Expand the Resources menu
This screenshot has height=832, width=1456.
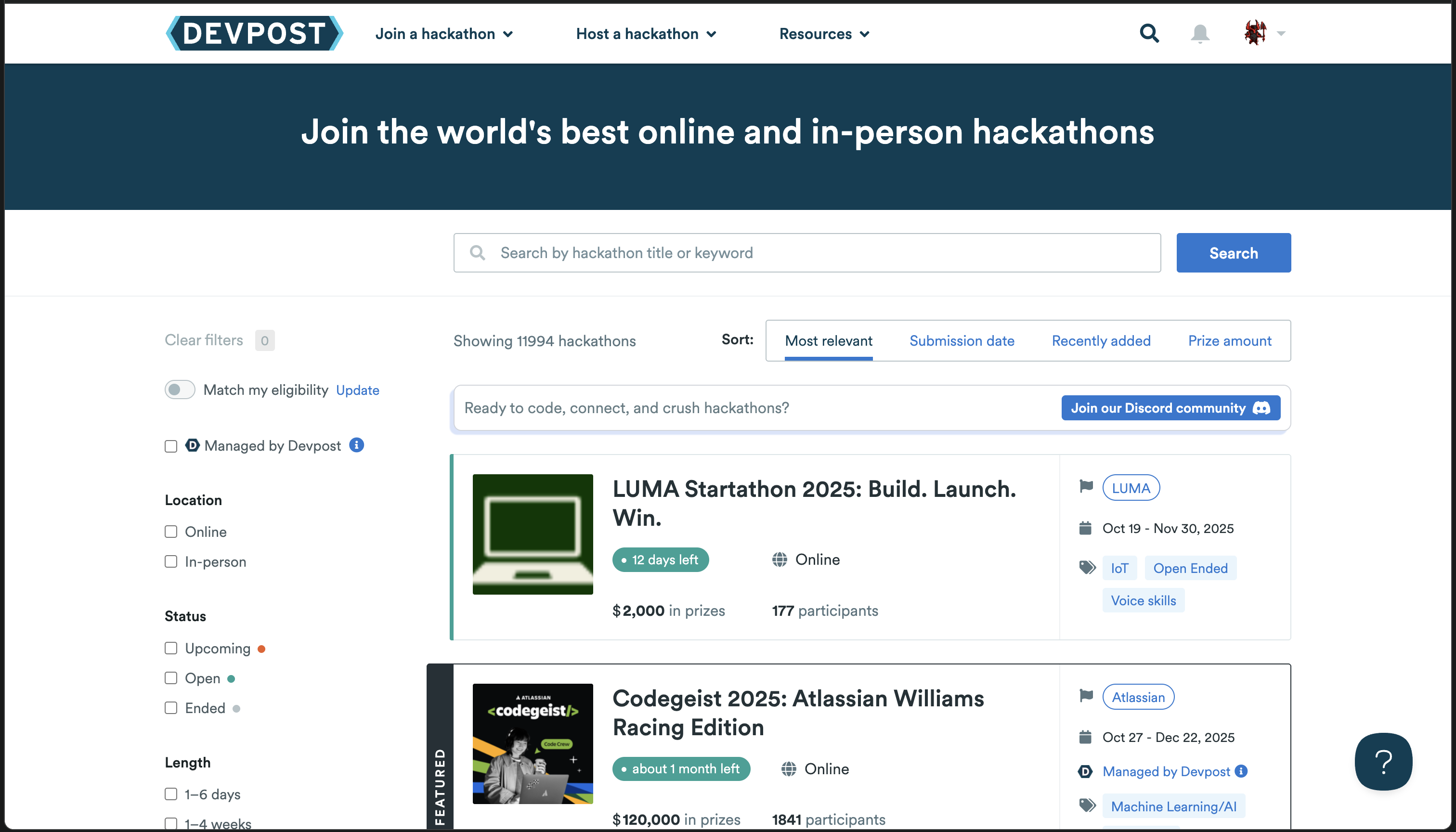(825, 34)
